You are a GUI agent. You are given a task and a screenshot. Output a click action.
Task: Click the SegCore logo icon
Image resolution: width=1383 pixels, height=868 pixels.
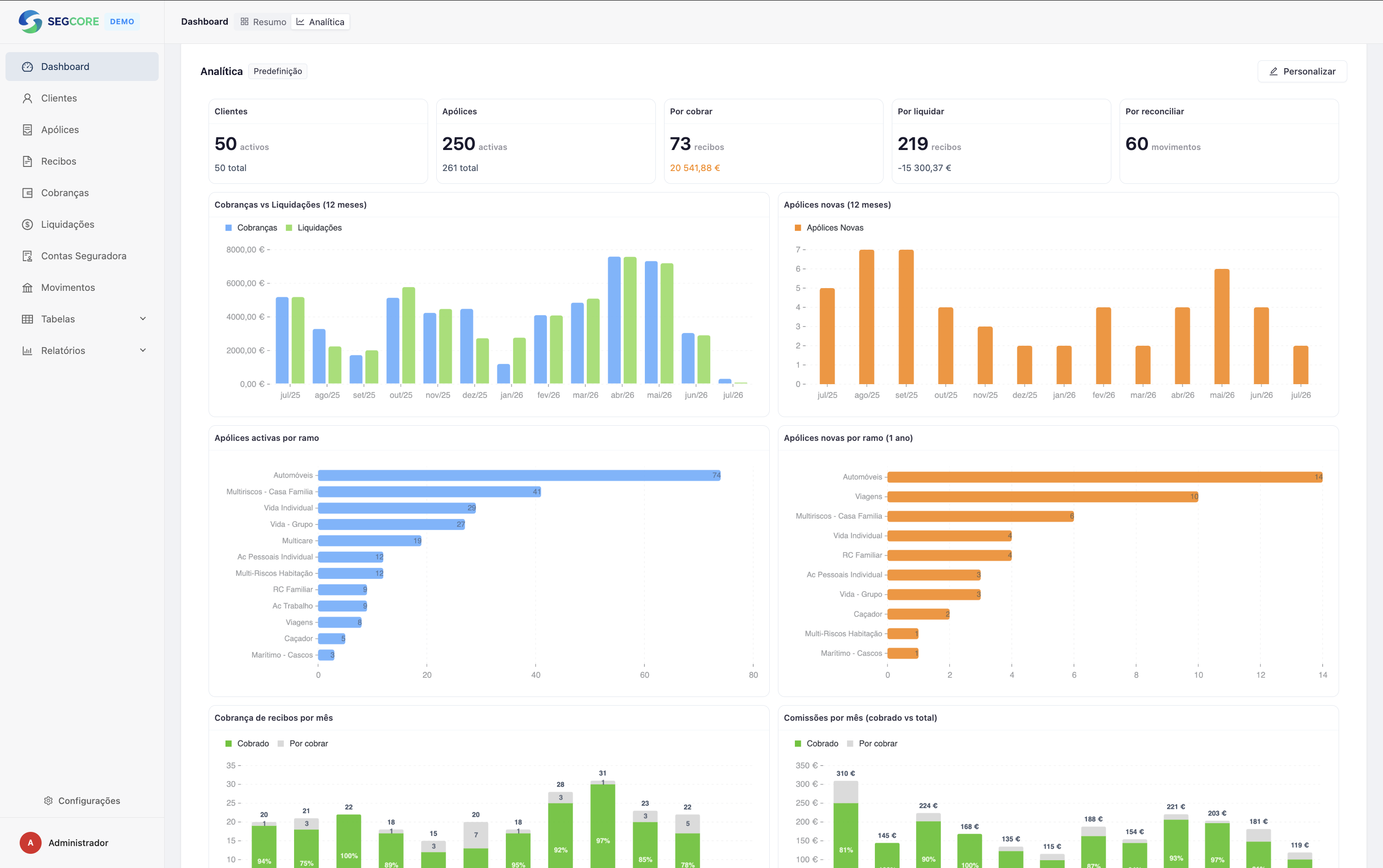[x=31, y=21]
